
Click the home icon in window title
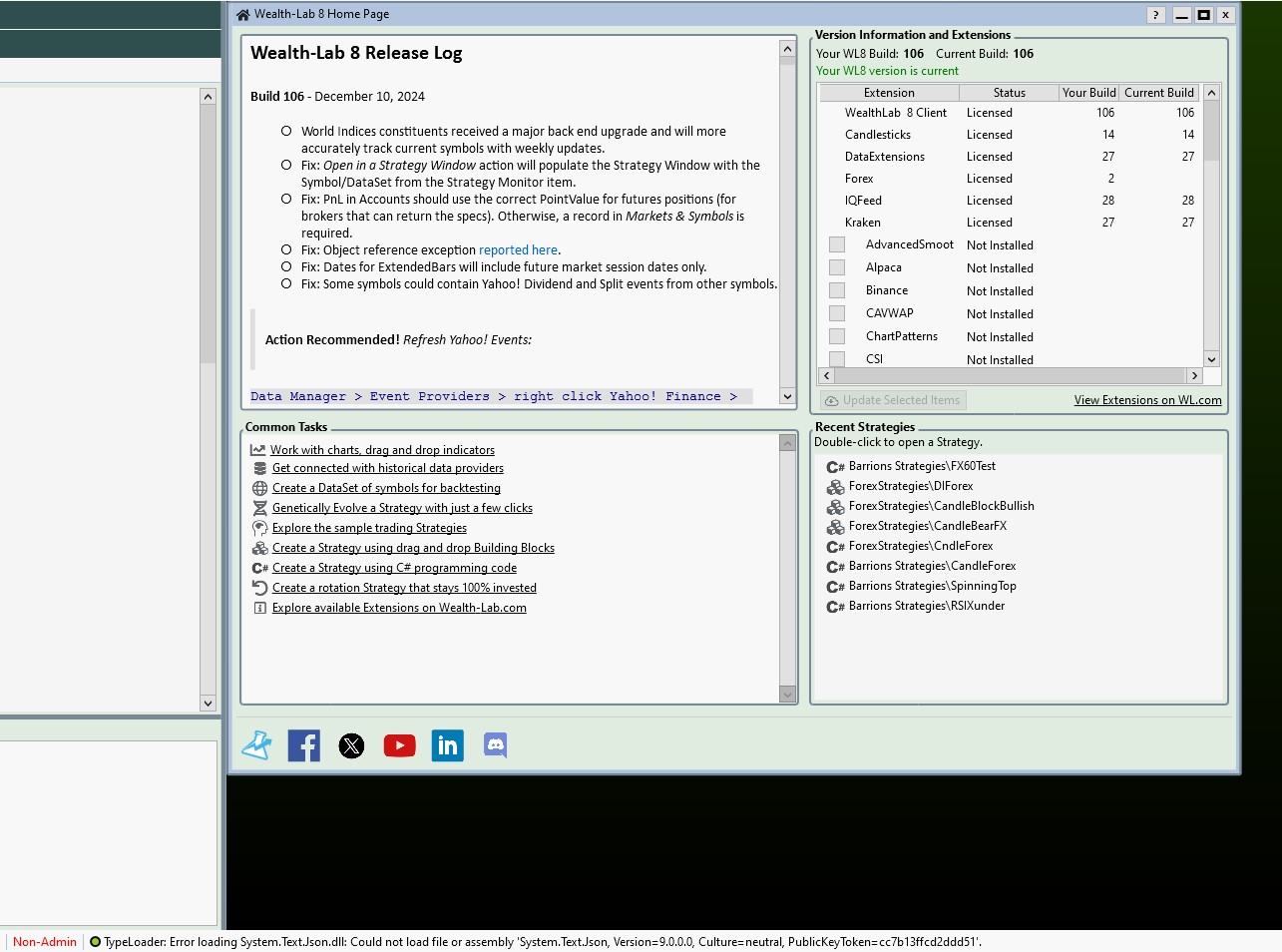coord(242,14)
